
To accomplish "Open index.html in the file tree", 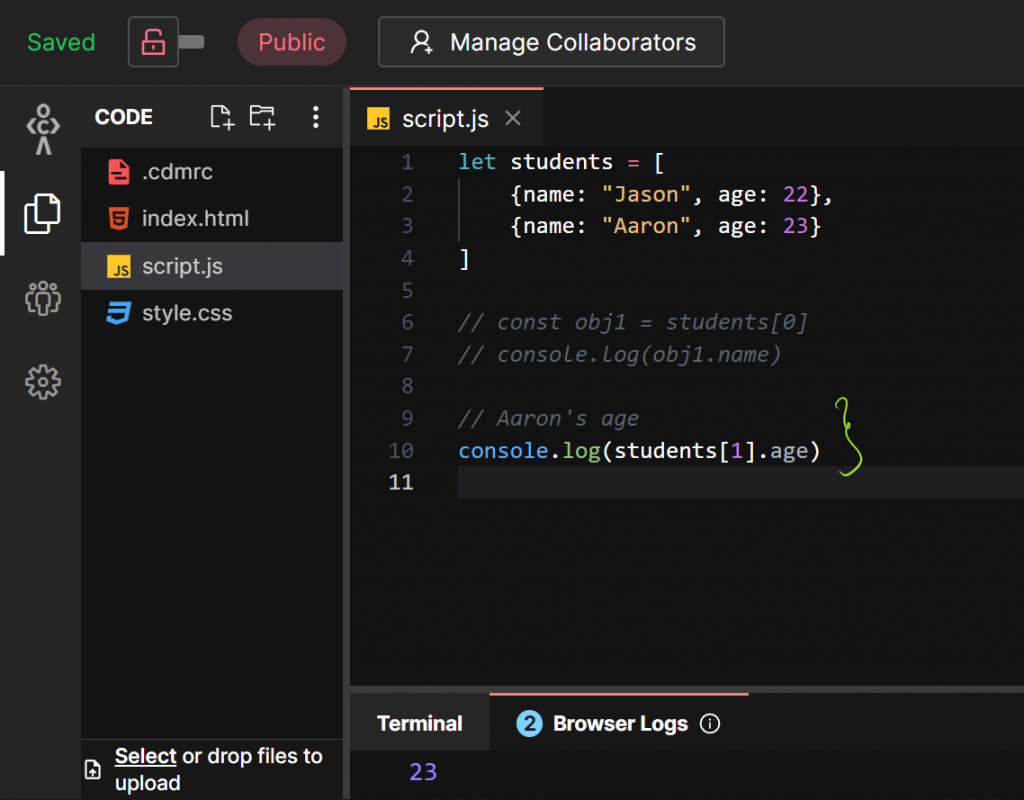I will (x=212, y=219).
